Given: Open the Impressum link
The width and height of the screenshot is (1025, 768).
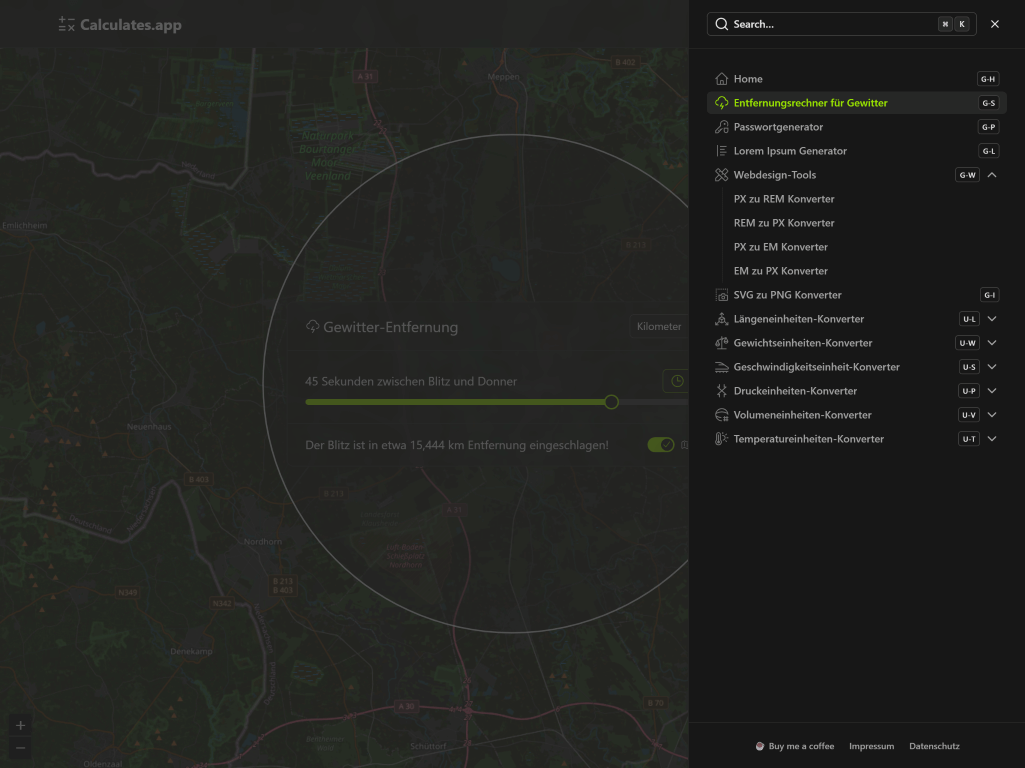Looking at the screenshot, I should 871,746.
